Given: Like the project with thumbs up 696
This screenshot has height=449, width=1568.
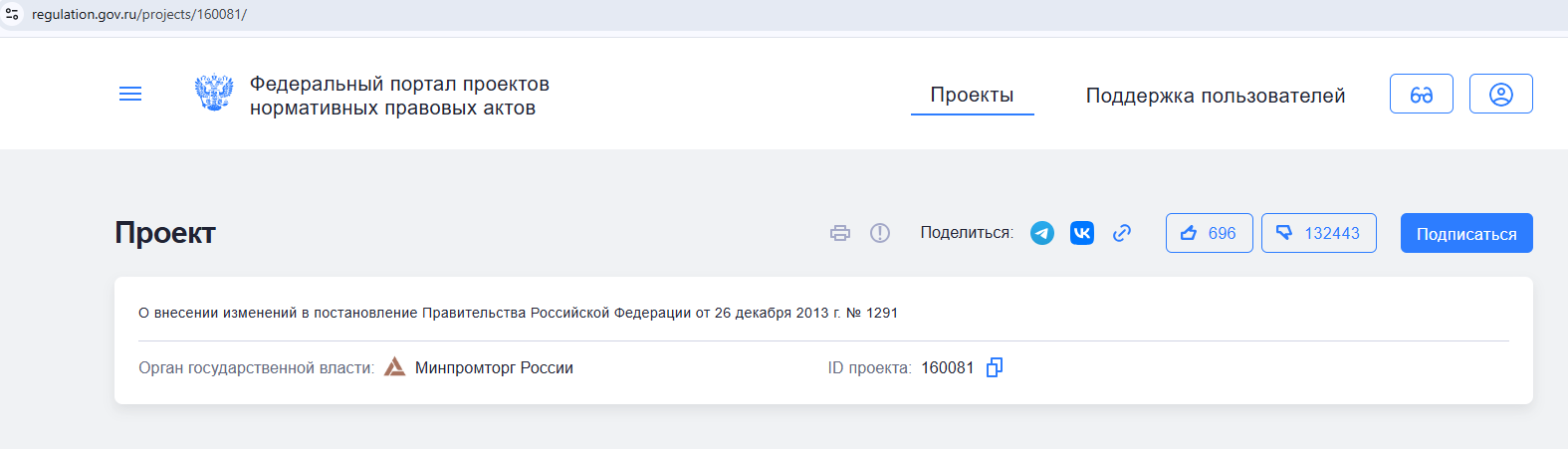Looking at the screenshot, I should tap(1209, 233).
